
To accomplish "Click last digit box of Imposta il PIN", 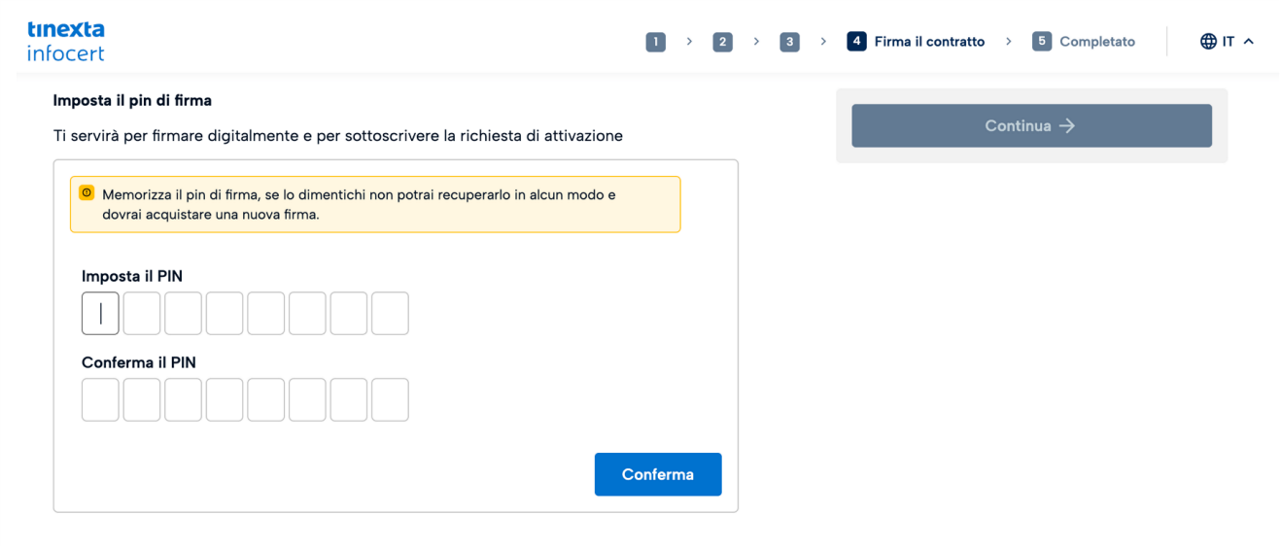I will click(390, 313).
